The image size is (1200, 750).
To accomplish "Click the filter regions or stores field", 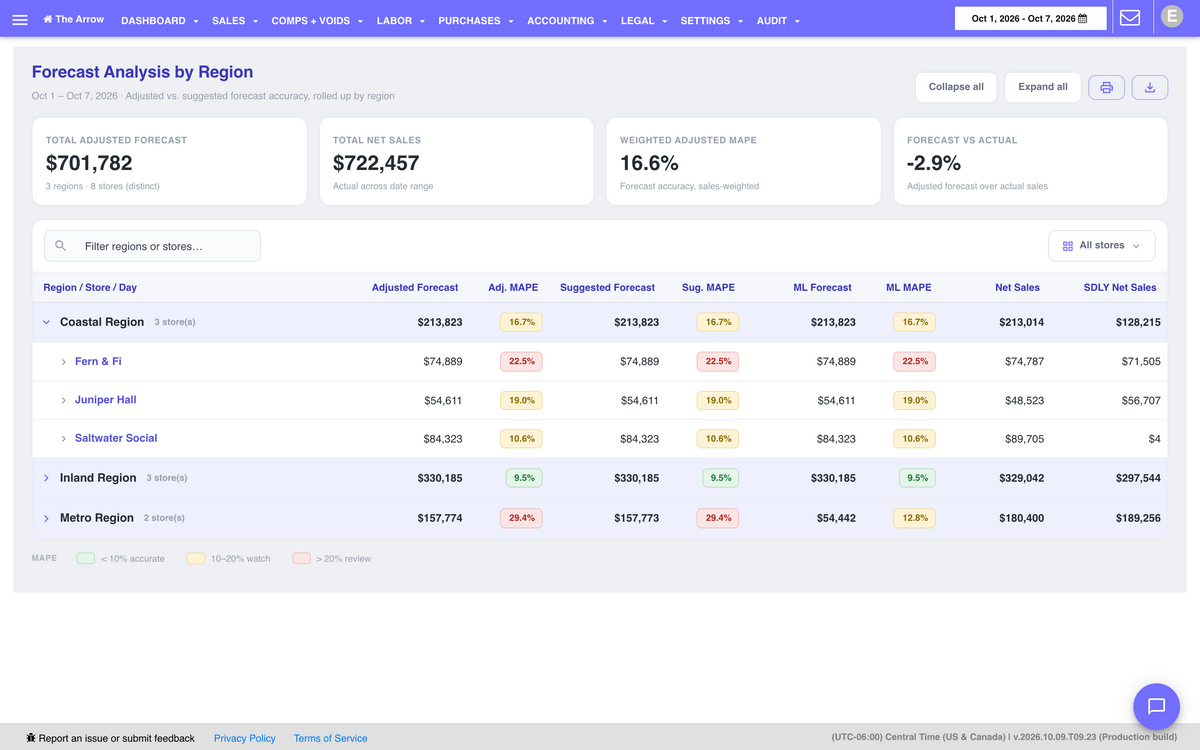I will click(152, 246).
